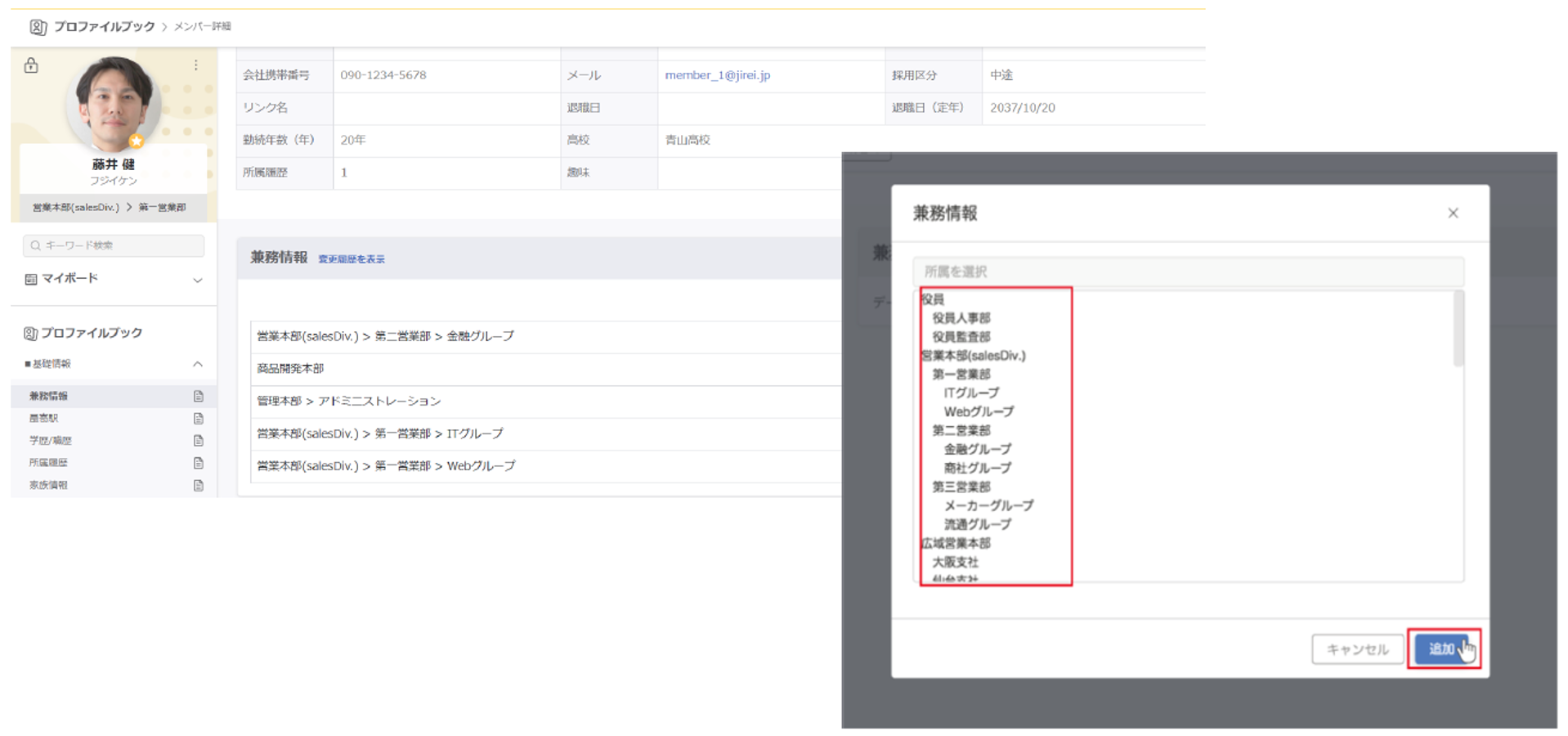Collapse the 基礎情報 section chevron
The image size is (1568, 736).
197,364
